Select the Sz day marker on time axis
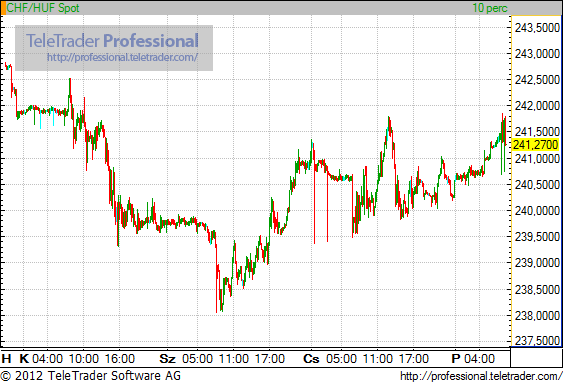 [167, 358]
